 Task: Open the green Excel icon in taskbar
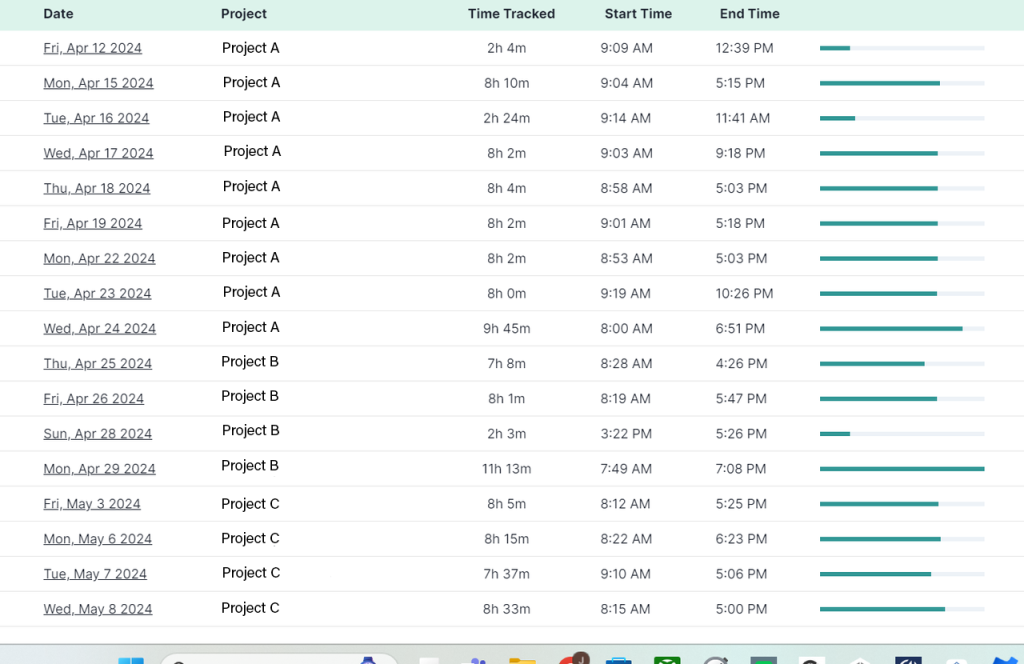667,660
